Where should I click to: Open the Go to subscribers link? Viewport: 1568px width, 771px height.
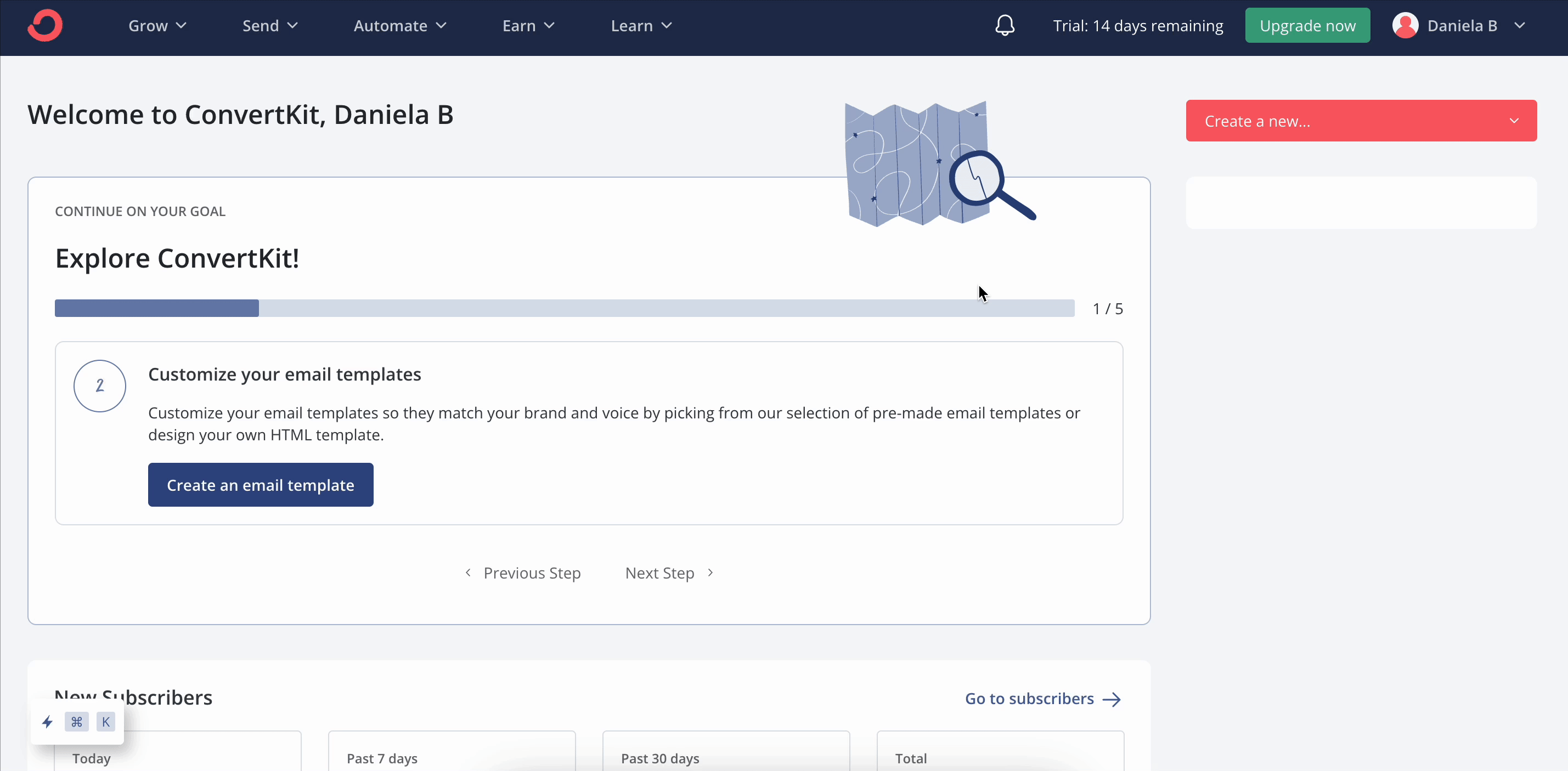pos(1043,699)
